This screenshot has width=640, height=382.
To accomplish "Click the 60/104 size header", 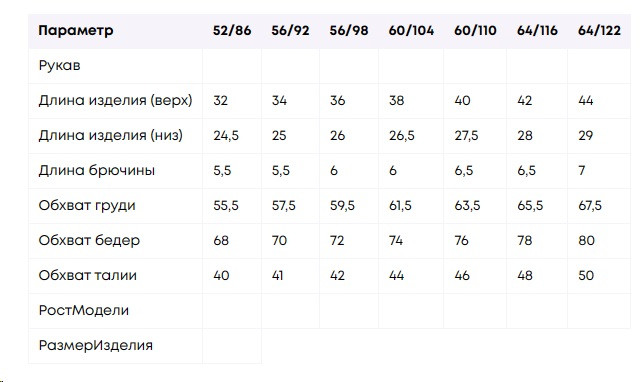I will (x=411, y=31).
